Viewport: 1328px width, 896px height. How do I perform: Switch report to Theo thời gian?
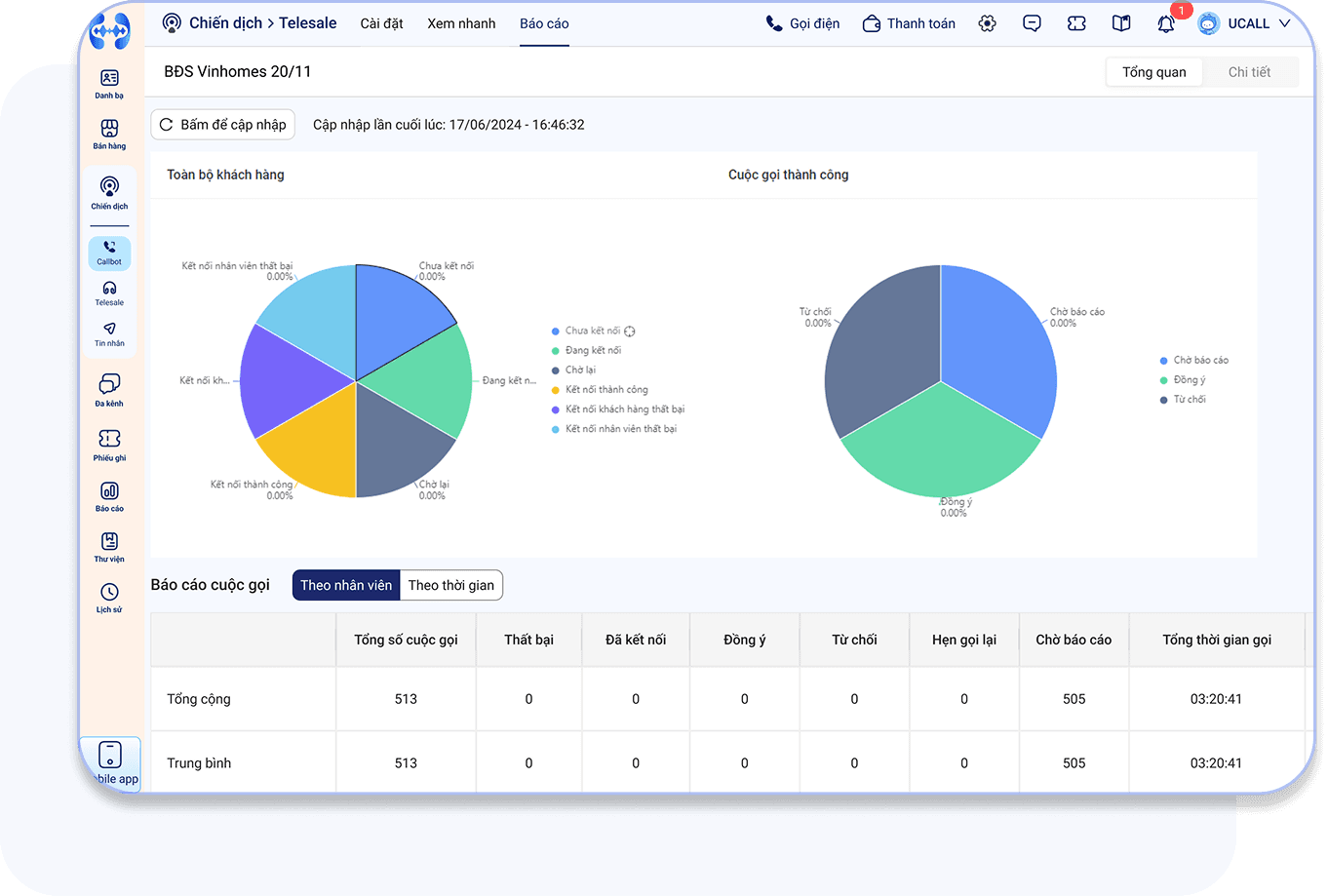coord(450,585)
